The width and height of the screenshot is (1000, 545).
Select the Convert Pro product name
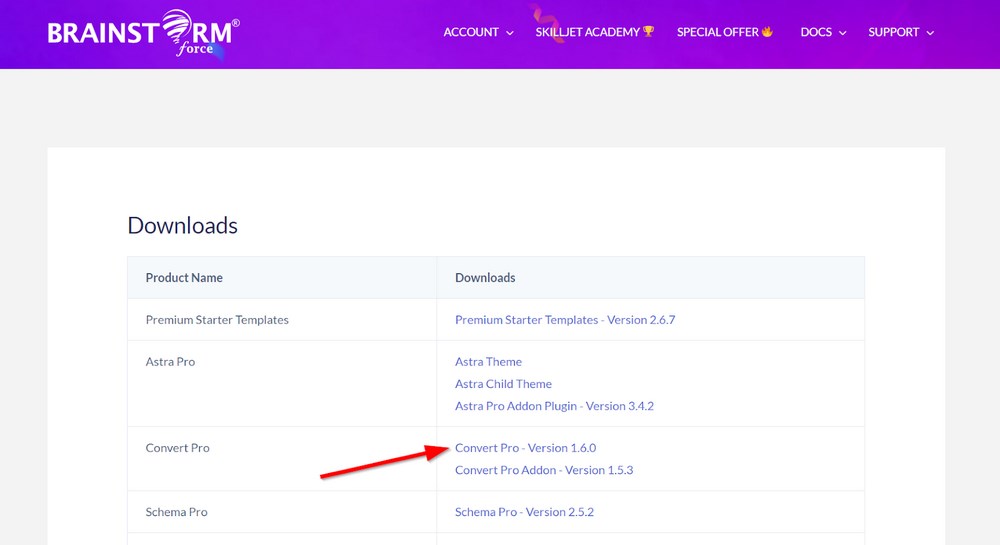coord(177,448)
